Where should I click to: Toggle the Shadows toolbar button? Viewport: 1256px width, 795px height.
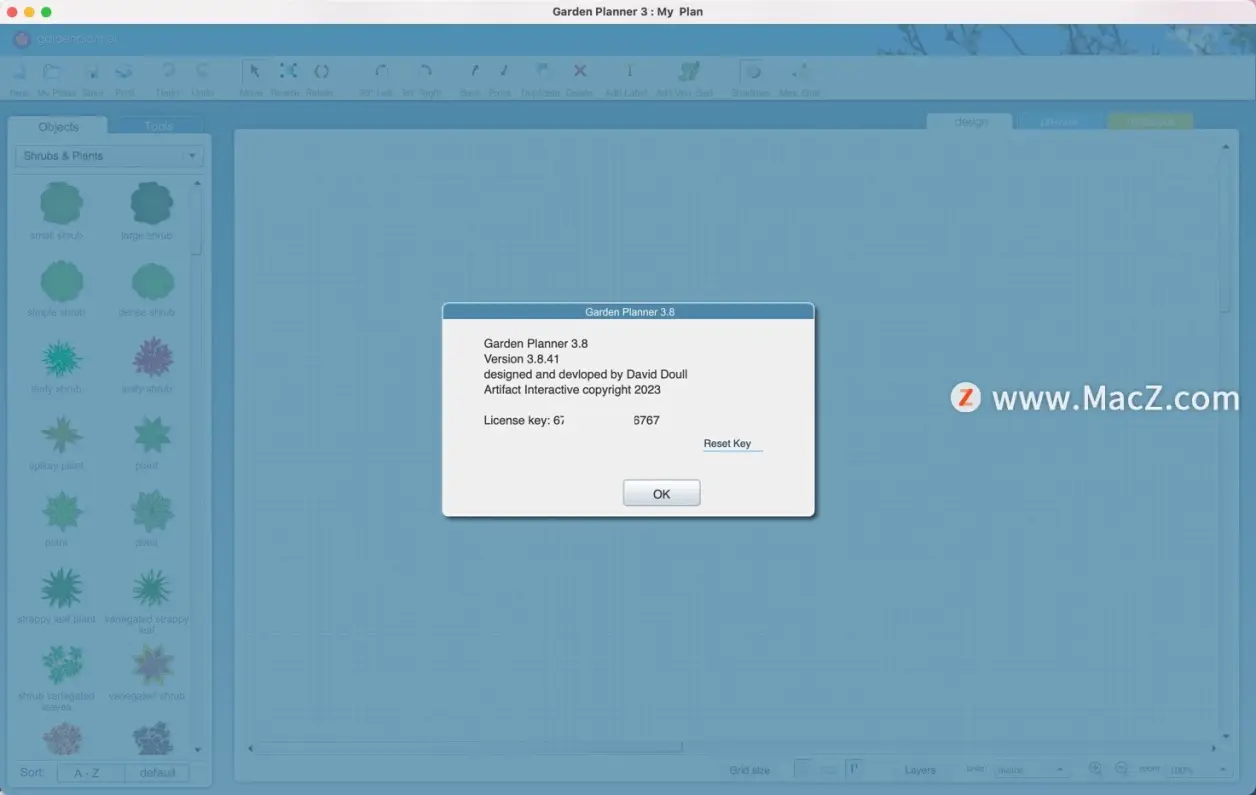752,72
